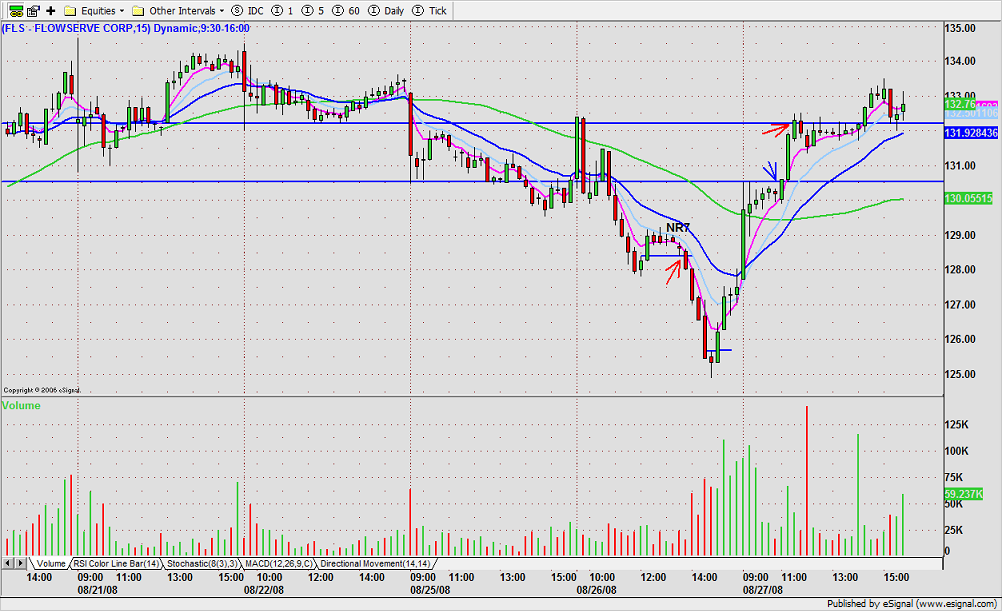Click the 59.237K volume marker
This screenshot has width=1002, height=611.
(x=963, y=494)
